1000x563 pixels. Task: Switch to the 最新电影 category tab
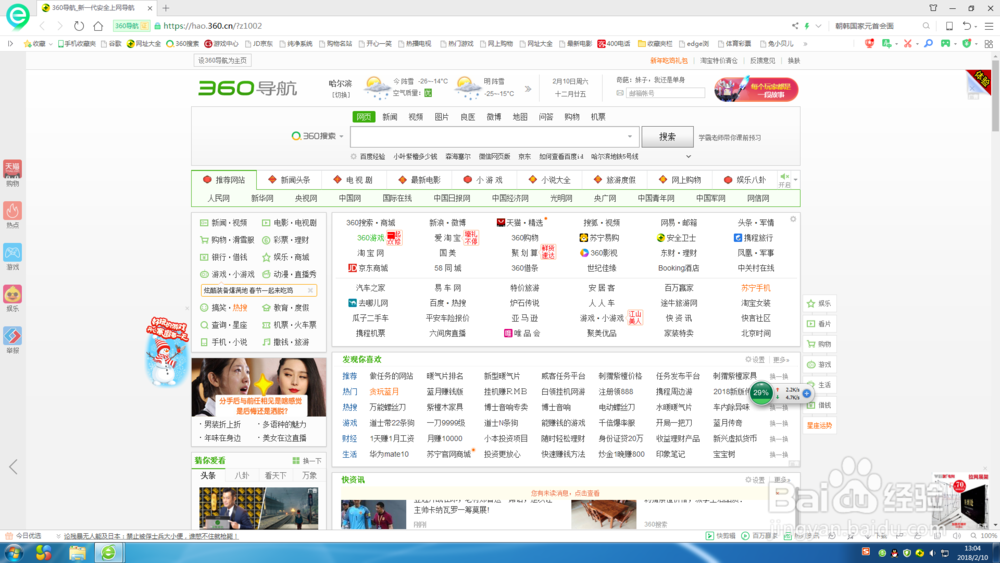click(x=419, y=180)
